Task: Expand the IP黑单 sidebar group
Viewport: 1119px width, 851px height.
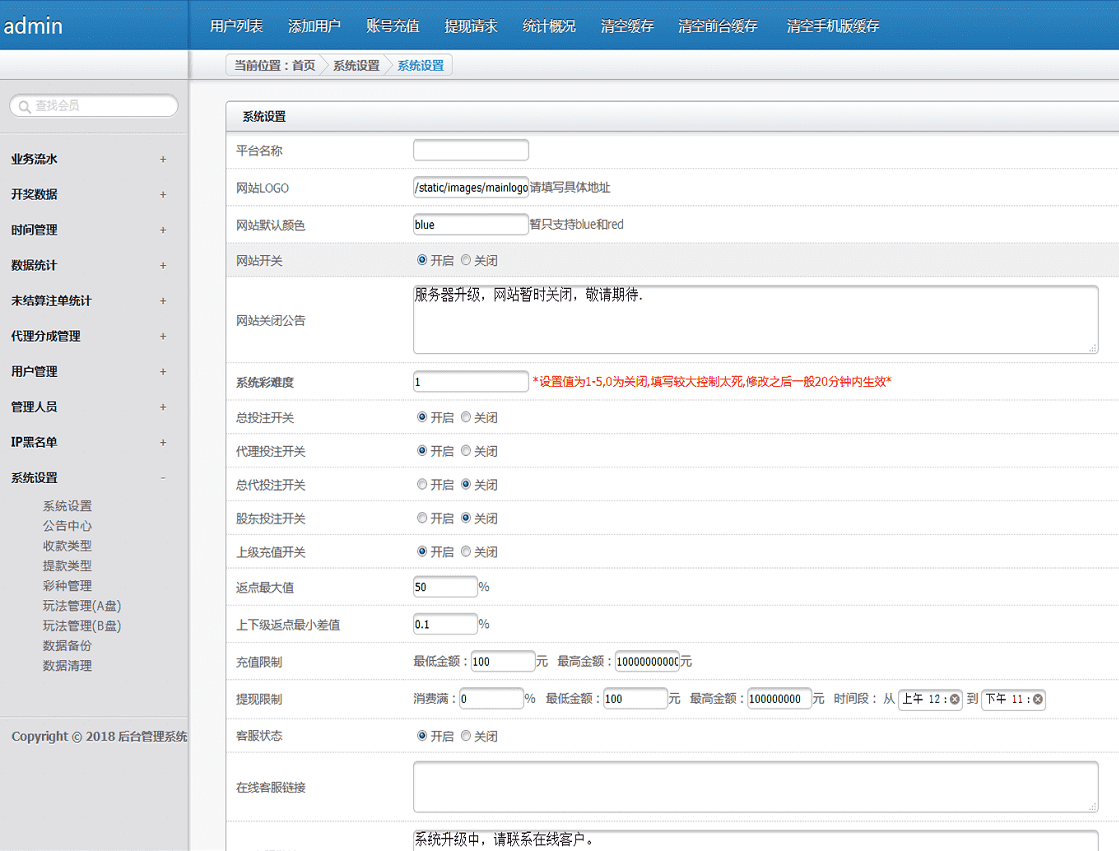Action: coord(163,443)
